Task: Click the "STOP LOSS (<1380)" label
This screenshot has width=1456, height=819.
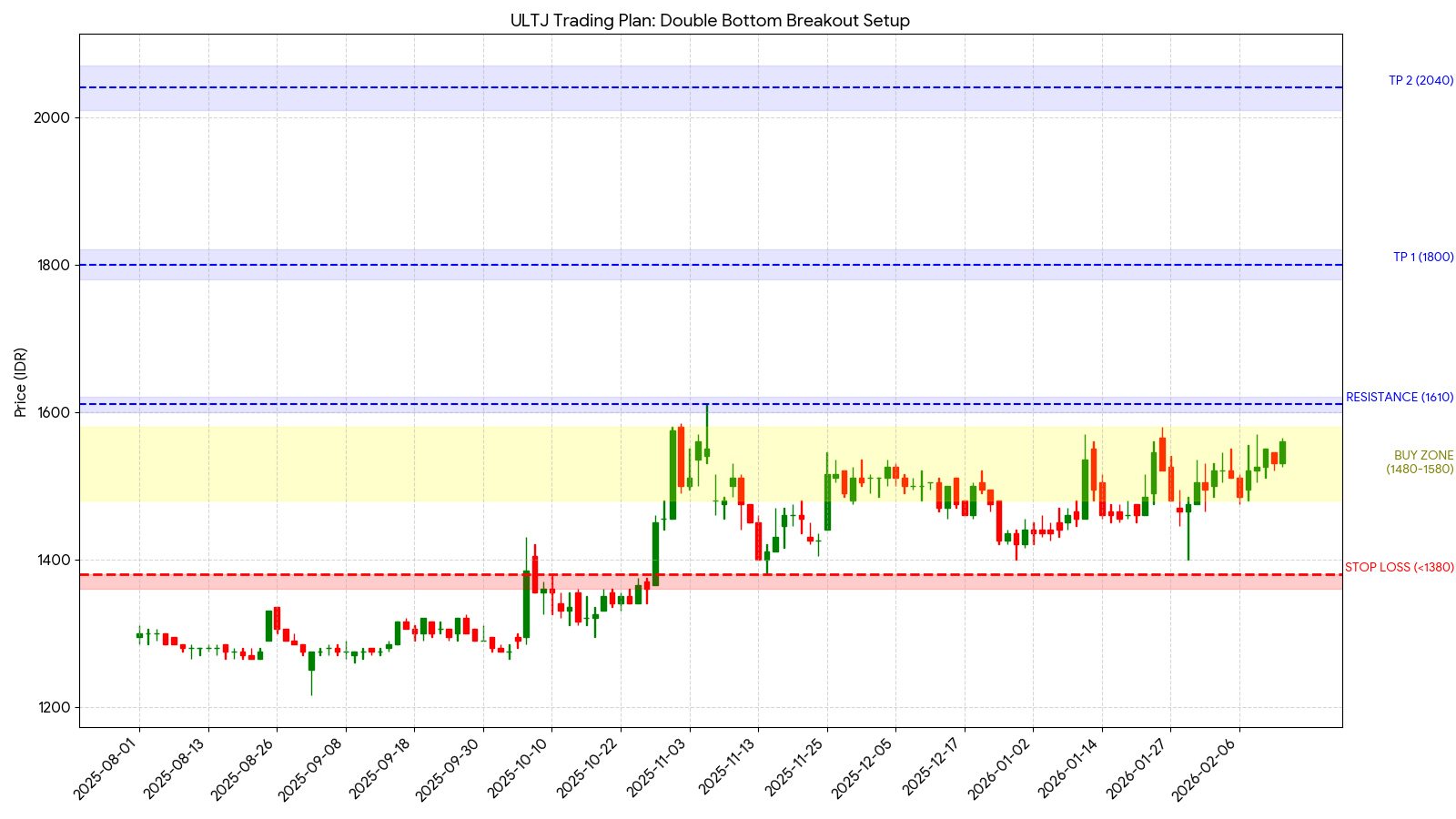Action: click(x=1400, y=568)
